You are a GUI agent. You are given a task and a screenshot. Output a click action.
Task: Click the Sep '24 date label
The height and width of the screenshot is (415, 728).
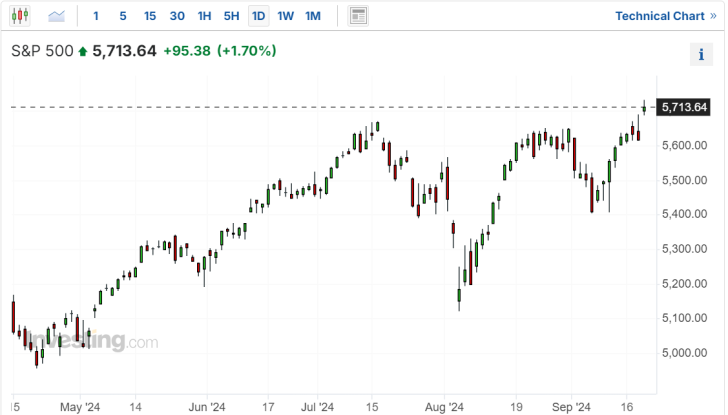[571, 407]
